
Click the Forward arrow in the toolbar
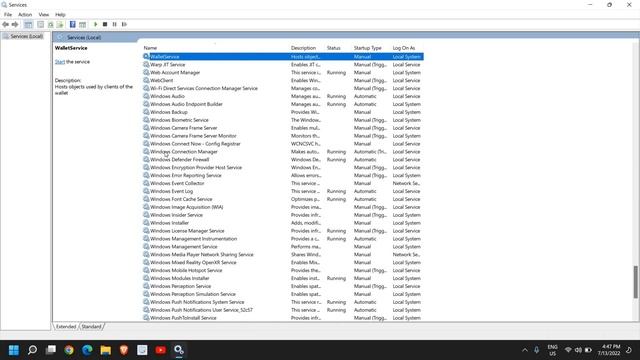(15, 24)
